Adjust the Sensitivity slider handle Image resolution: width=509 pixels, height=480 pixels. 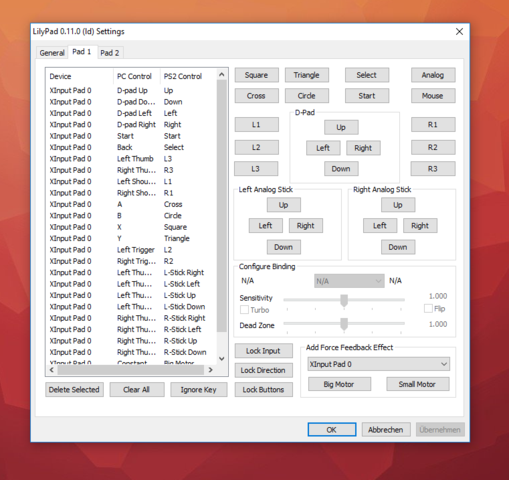point(344,300)
